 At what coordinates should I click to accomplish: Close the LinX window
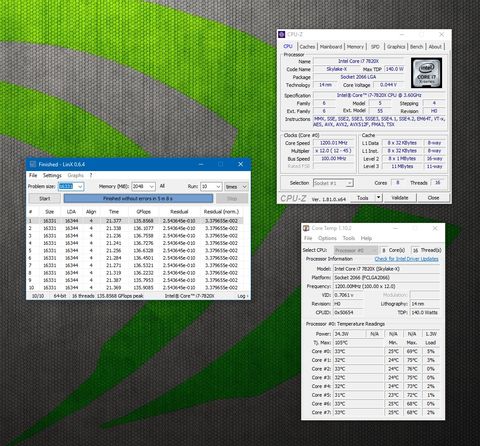tap(241, 164)
